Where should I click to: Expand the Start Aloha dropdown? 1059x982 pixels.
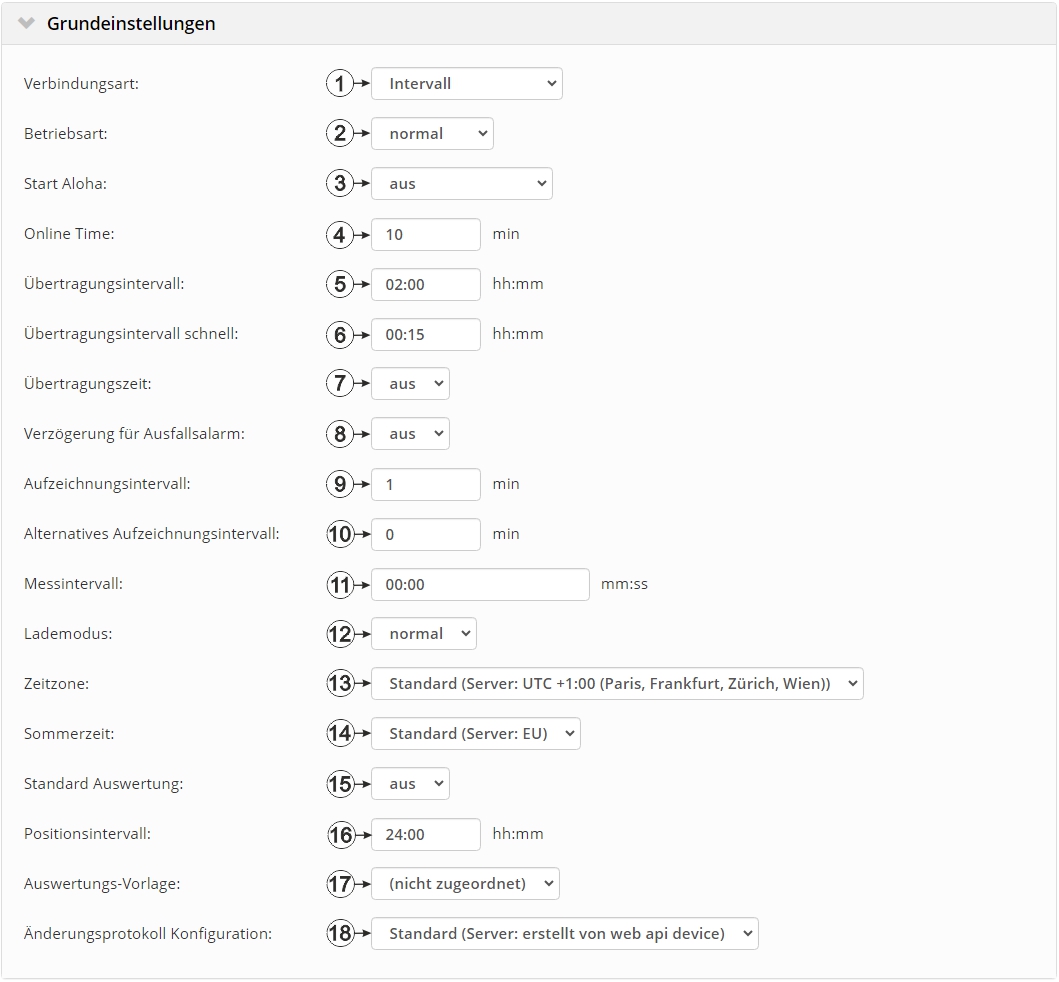pyautogui.click(x=461, y=184)
